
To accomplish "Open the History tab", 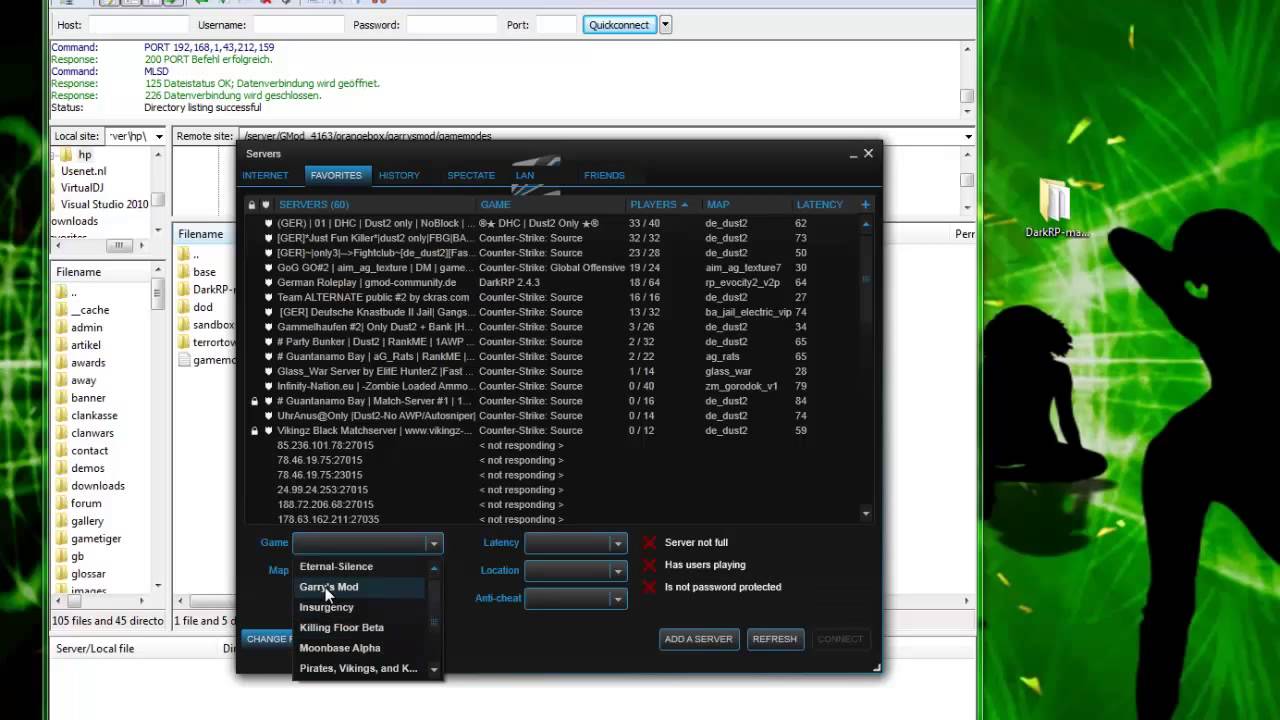I will pos(399,175).
